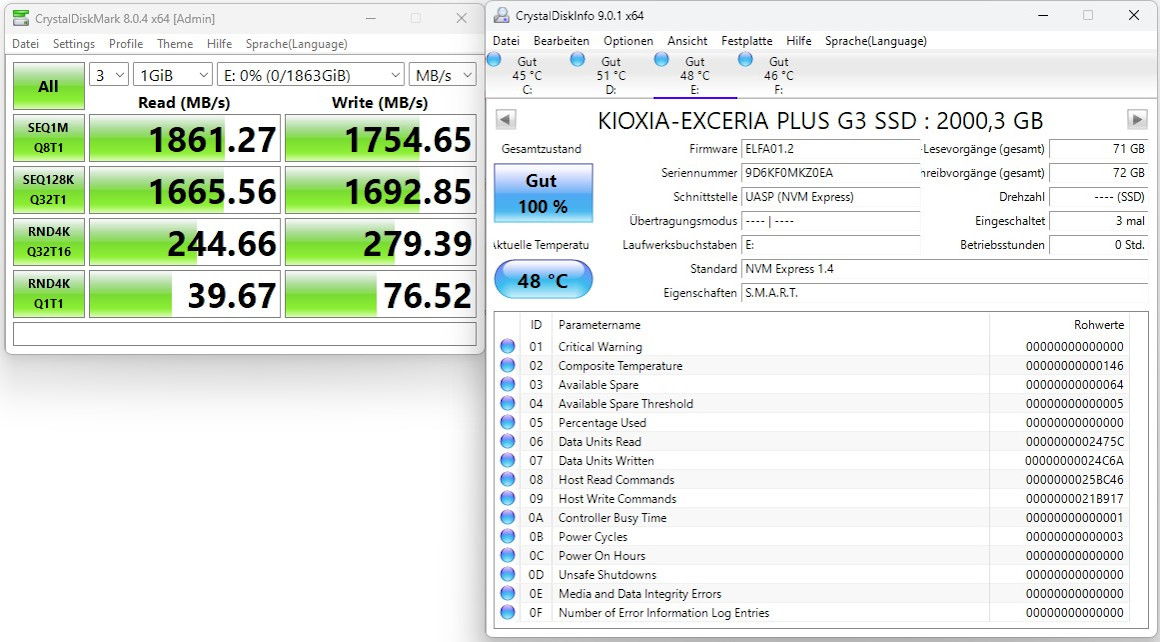Image resolution: width=1160 pixels, height=642 pixels.
Task: Open the MB/s unit dropdown
Action: click(x=441, y=75)
